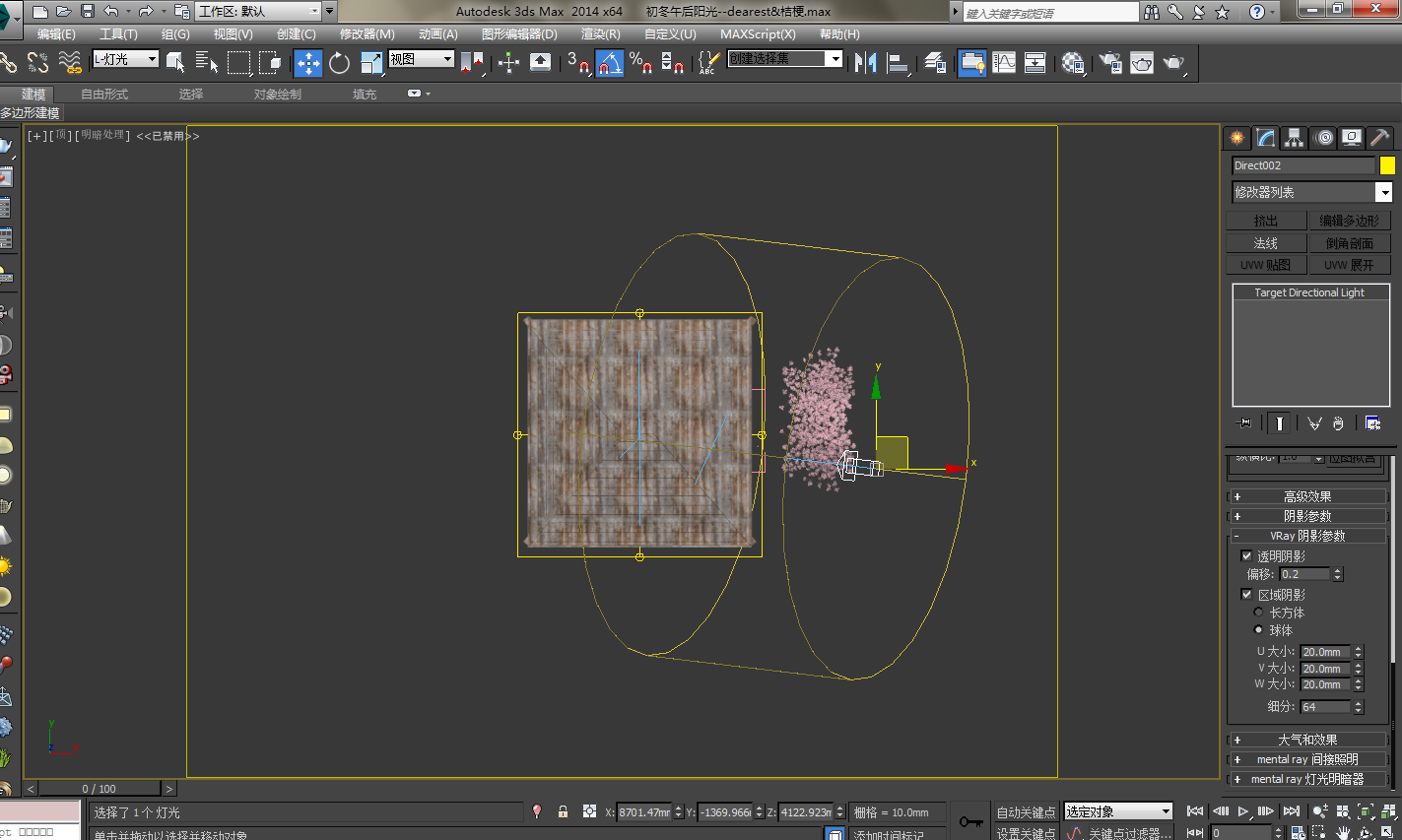Toggle Window/Crossing selection mode

tap(270, 63)
